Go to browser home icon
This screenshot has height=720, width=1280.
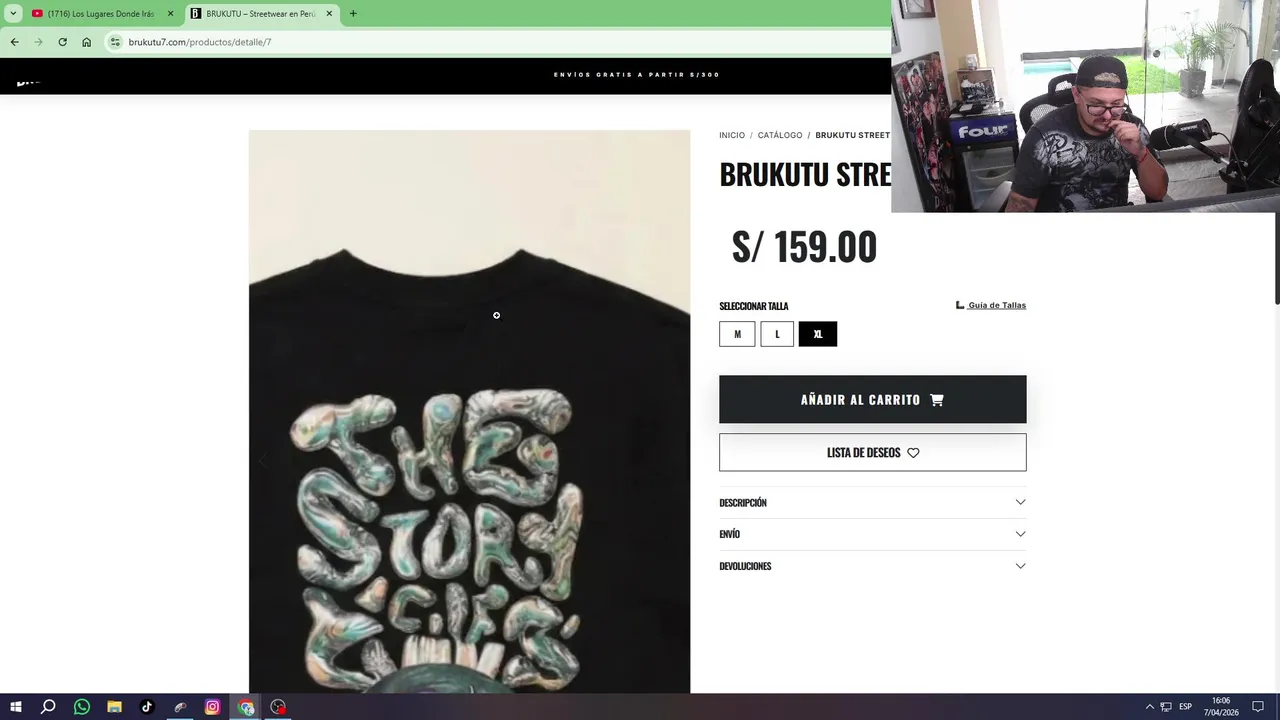click(87, 42)
